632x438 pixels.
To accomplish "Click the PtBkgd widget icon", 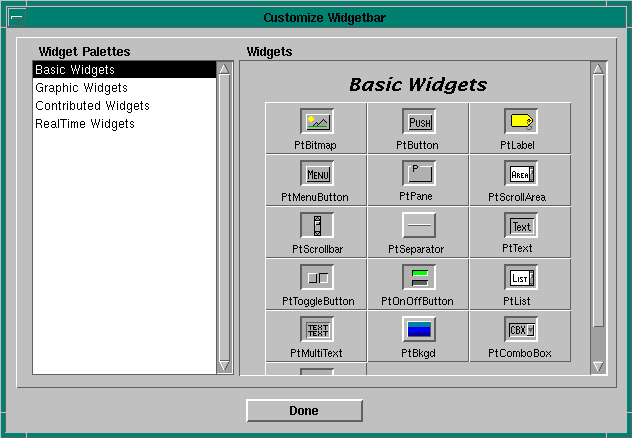I will [x=419, y=330].
